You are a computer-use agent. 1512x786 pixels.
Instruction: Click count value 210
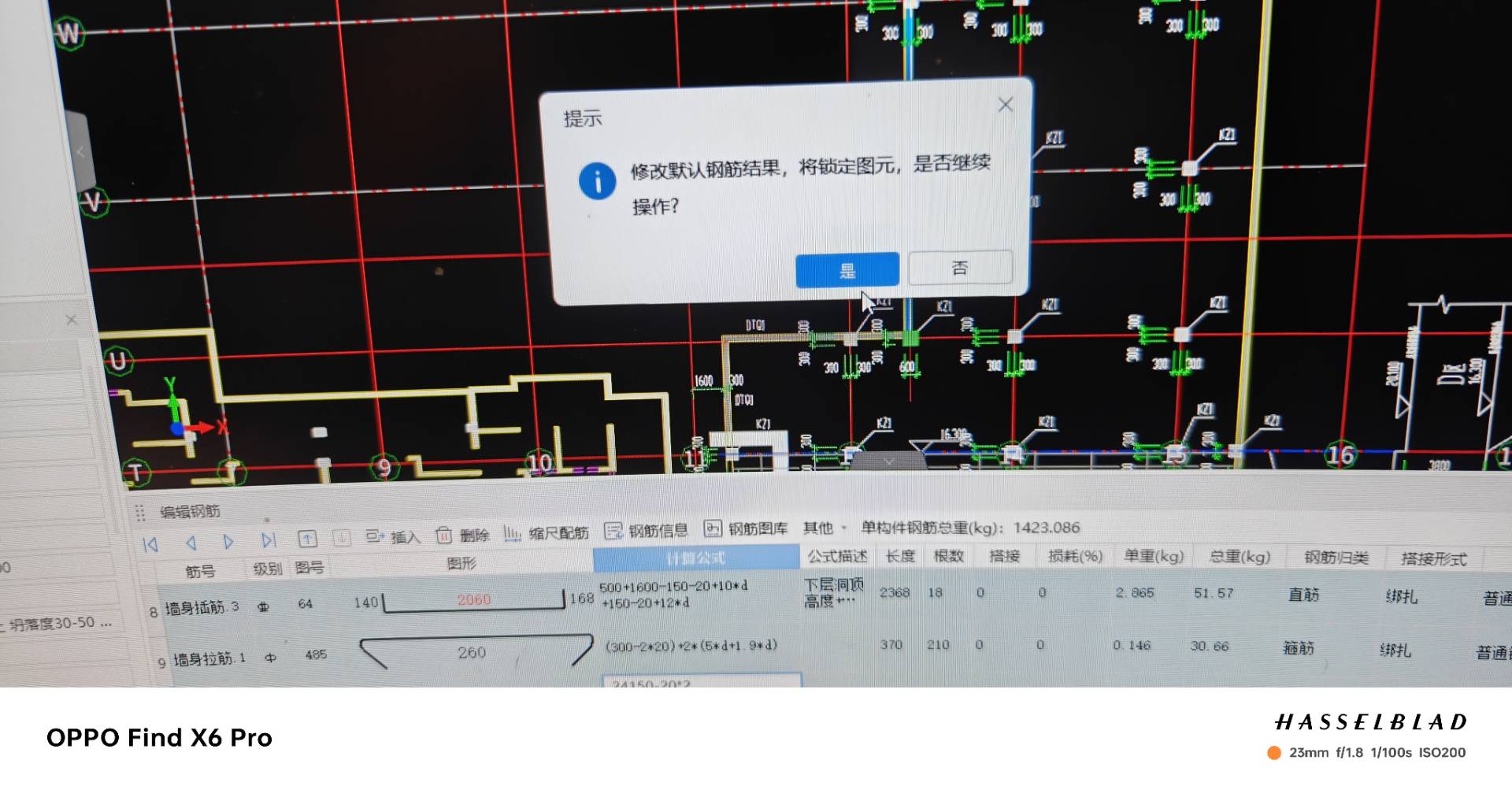pyautogui.click(x=938, y=644)
